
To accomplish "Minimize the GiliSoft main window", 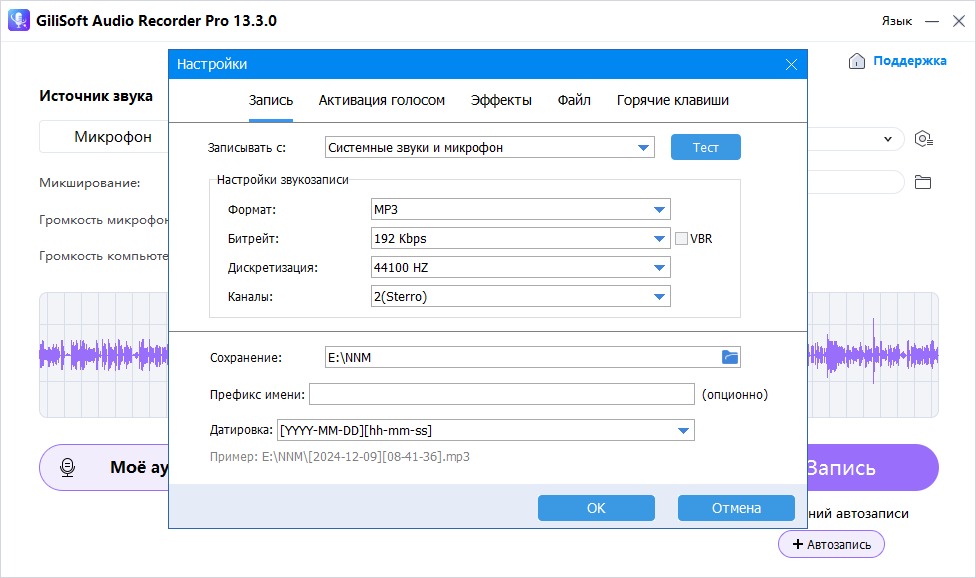I will point(932,21).
